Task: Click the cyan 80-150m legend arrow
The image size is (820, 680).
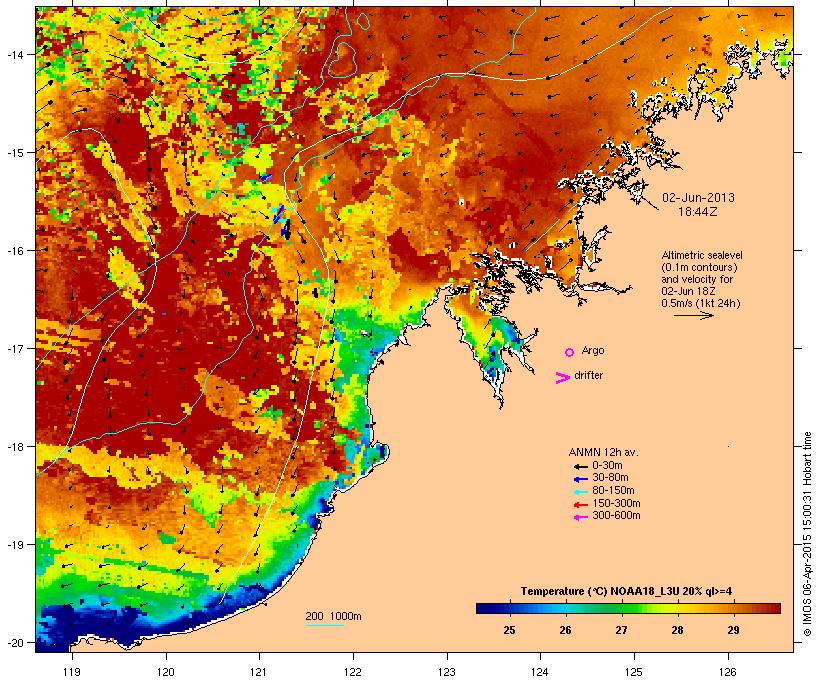Action: (580, 492)
